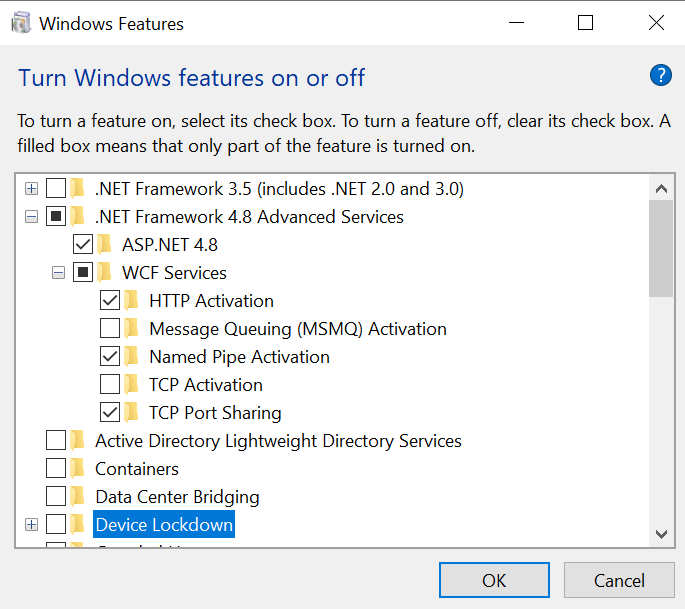
Task: Tick the TCP Activation checkbox
Action: point(110,385)
